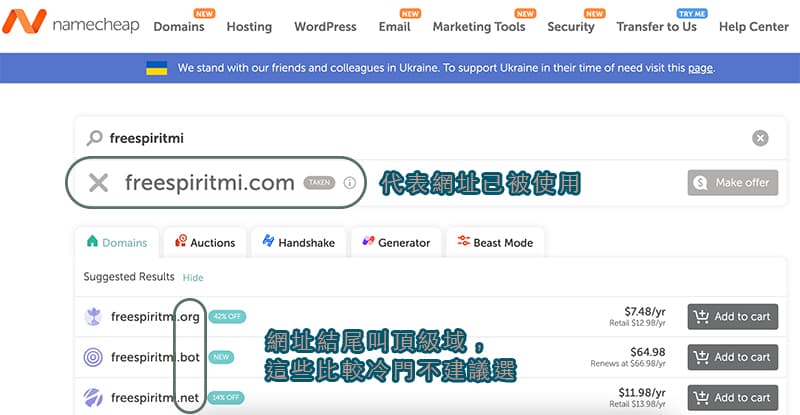
Task: Click the Domains tab house icon
Action: pos(92,241)
